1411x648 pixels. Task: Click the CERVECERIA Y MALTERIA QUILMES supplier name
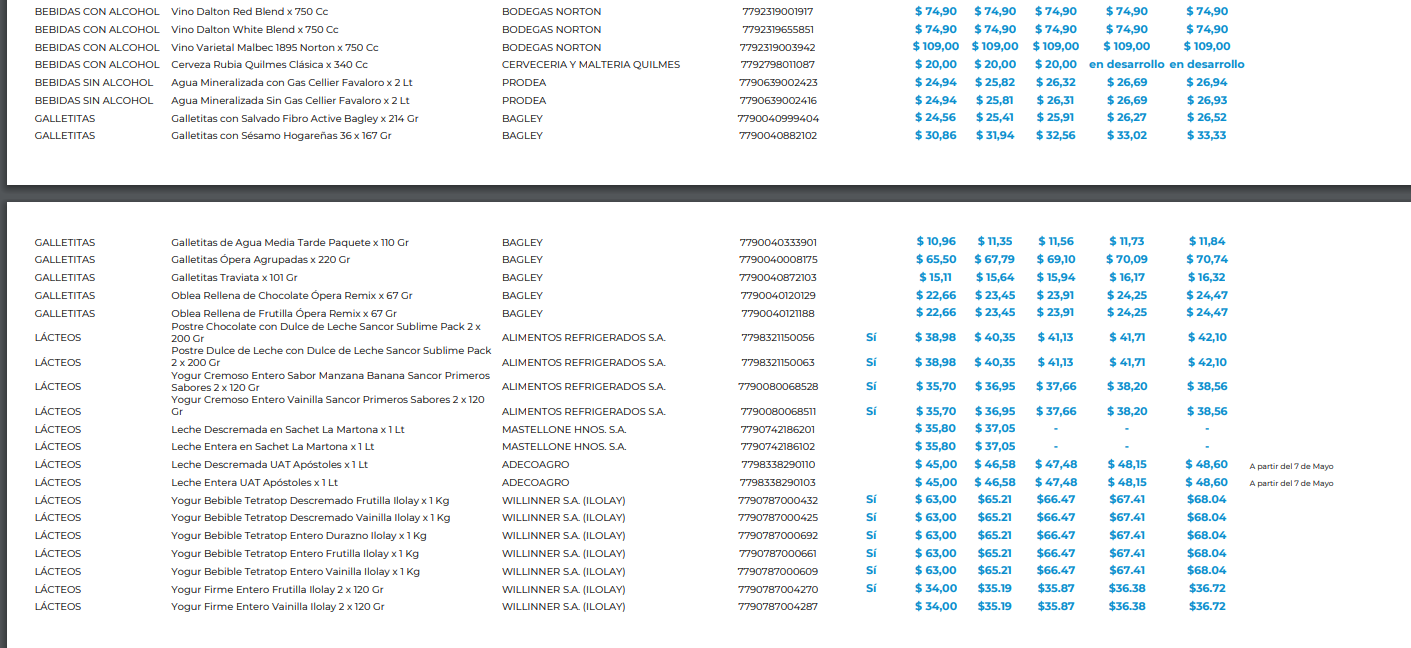590,64
